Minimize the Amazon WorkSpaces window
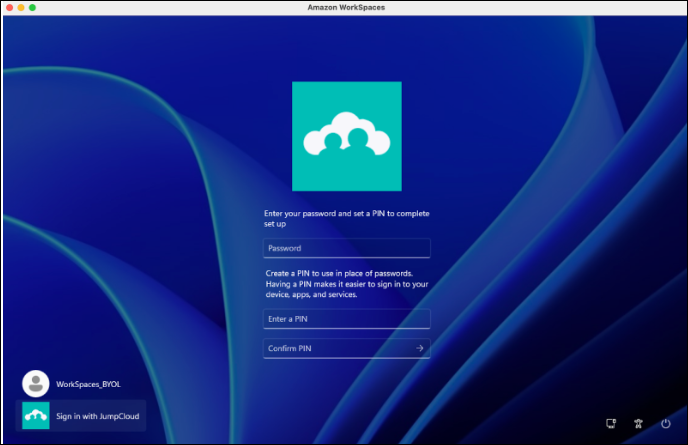This screenshot has height=445, width=688. pyautogui.click(x=20, y=7)
